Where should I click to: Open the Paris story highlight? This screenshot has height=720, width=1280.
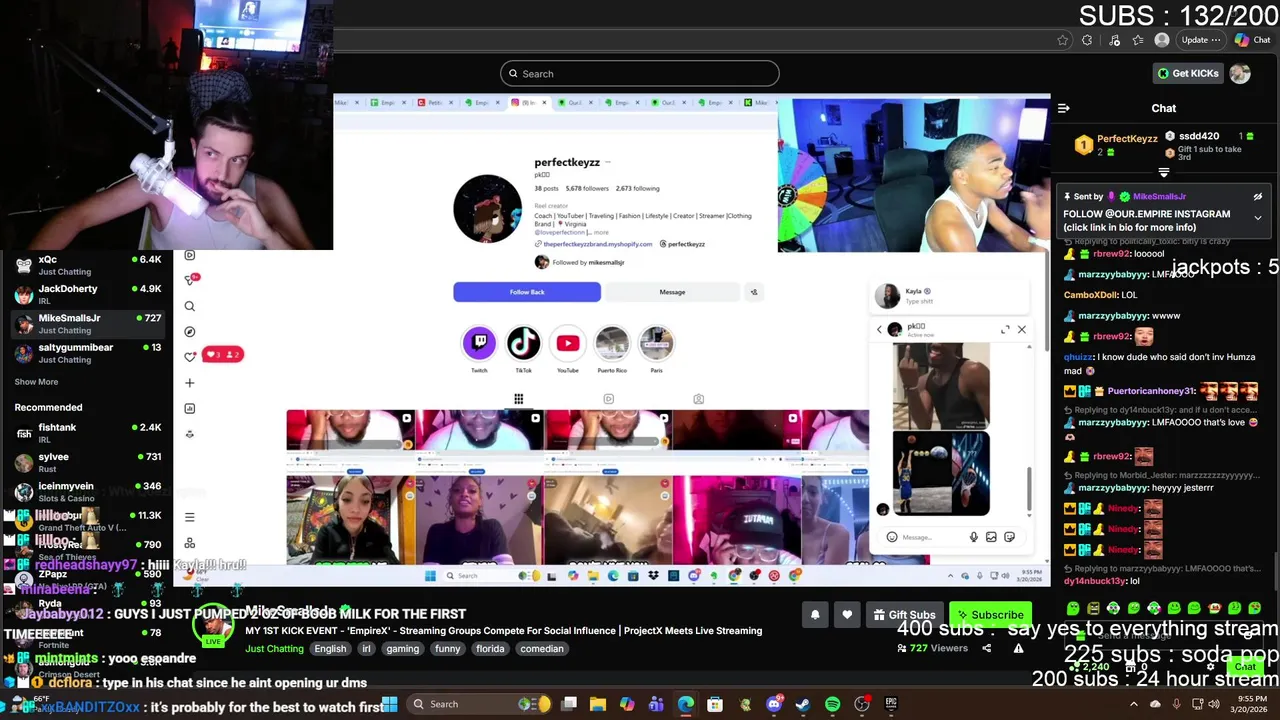656,343
